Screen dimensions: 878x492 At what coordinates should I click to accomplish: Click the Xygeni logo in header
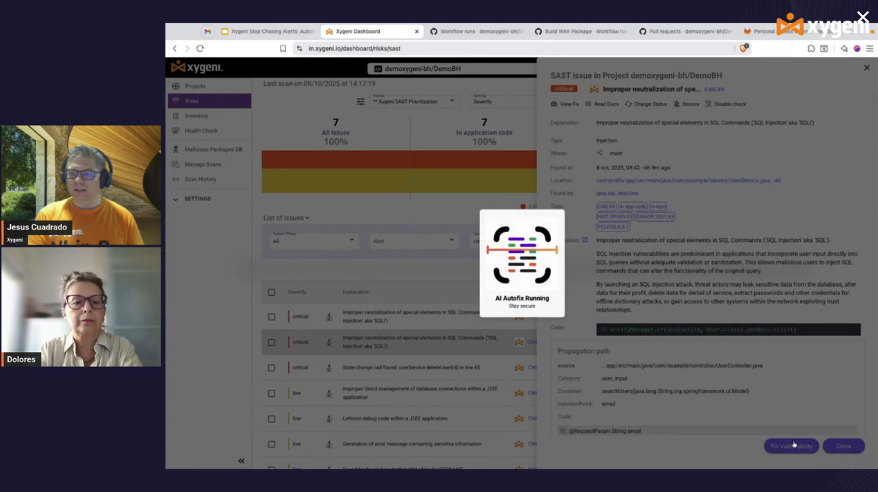[x=197, y=68]
